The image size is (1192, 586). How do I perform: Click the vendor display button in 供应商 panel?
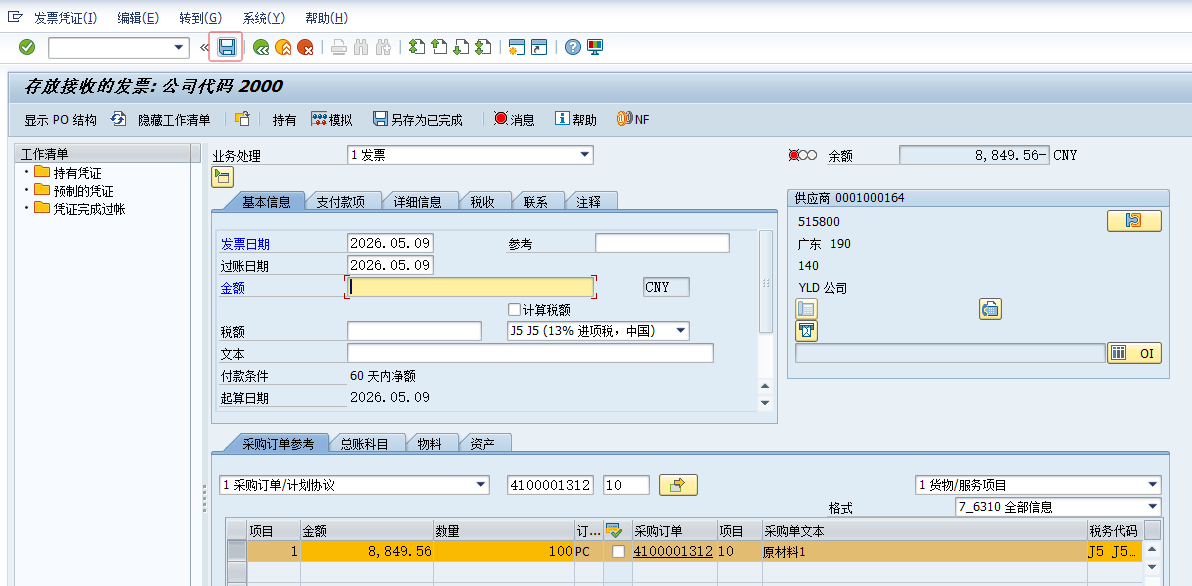[x=1134, y=220]
